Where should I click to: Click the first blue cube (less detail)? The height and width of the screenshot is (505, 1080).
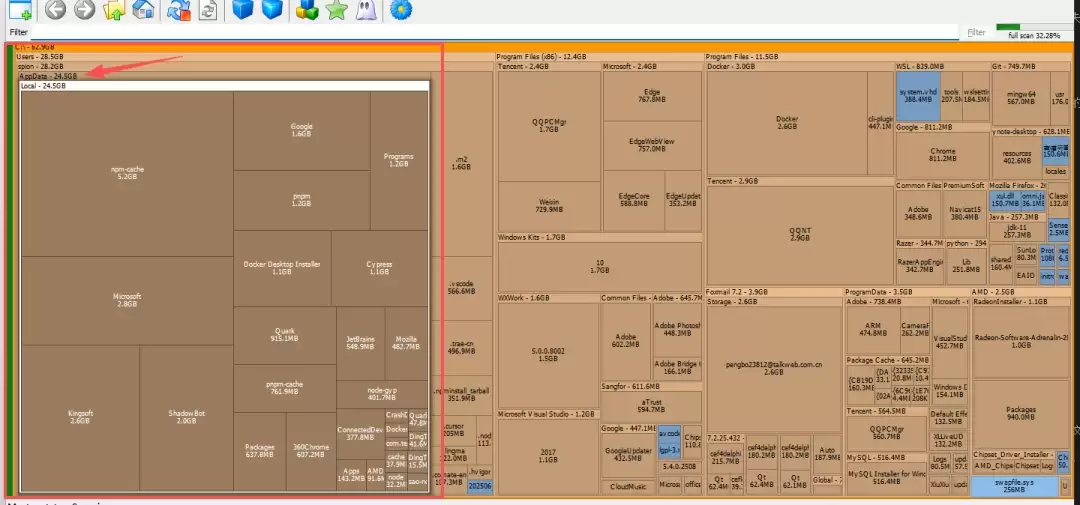click(x=242, y=9)
